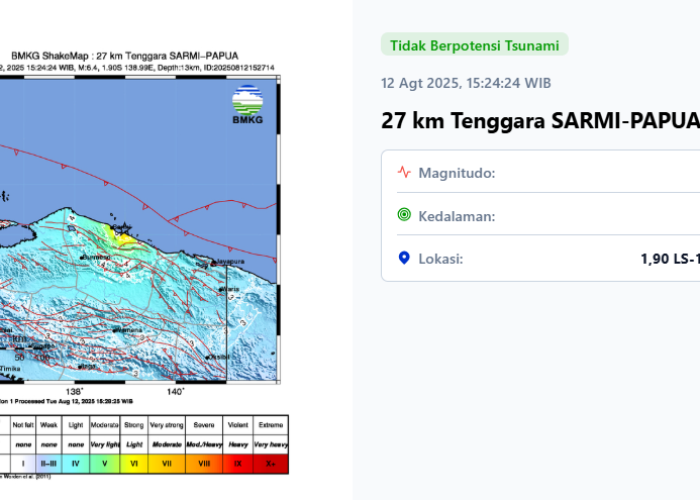Click the BMKG logo on the map
Image resolution: width=700 pixels, height=500 pixels.
[248, 104]
